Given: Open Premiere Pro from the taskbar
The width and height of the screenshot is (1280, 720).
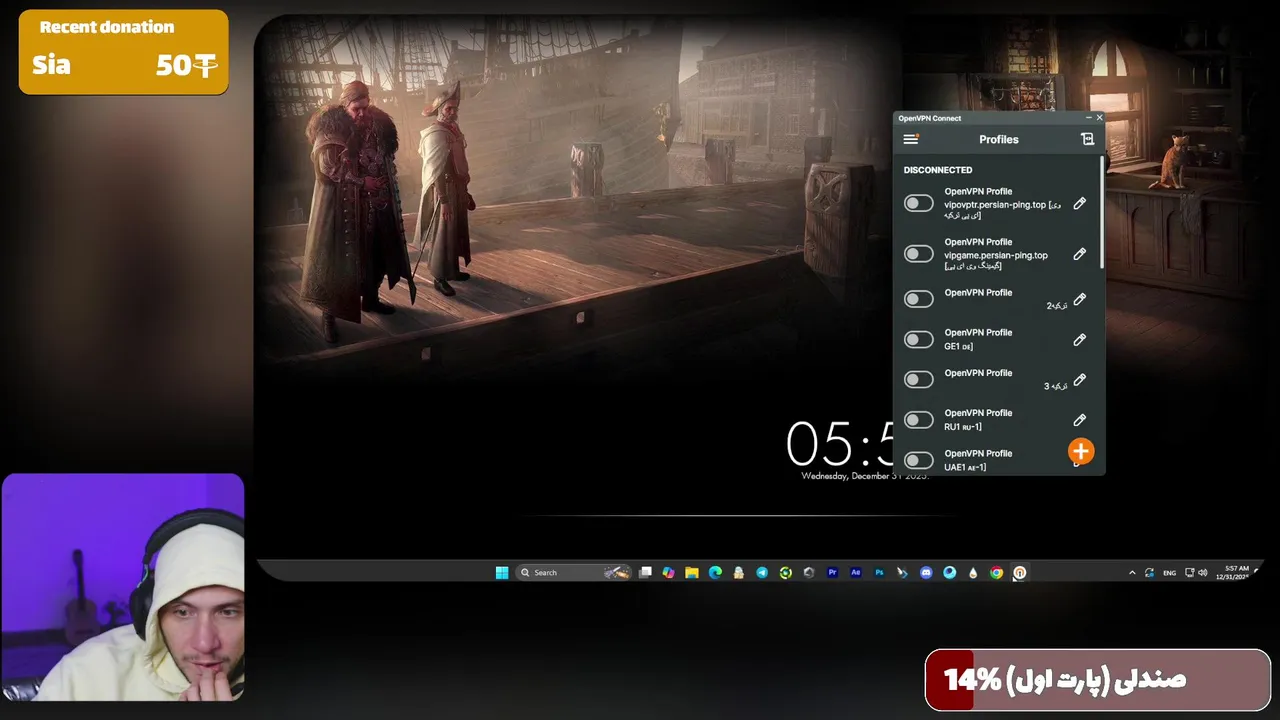Looking at the screenshot, I should pos(832,573).
